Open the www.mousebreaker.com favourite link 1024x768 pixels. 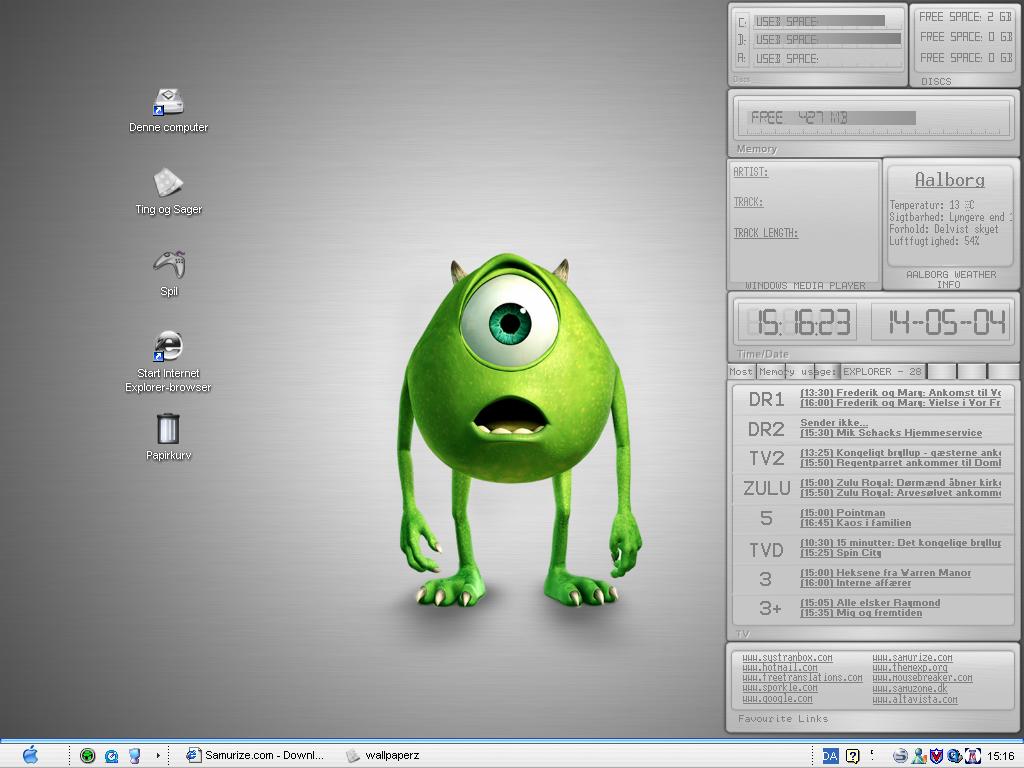coord(922,678)
